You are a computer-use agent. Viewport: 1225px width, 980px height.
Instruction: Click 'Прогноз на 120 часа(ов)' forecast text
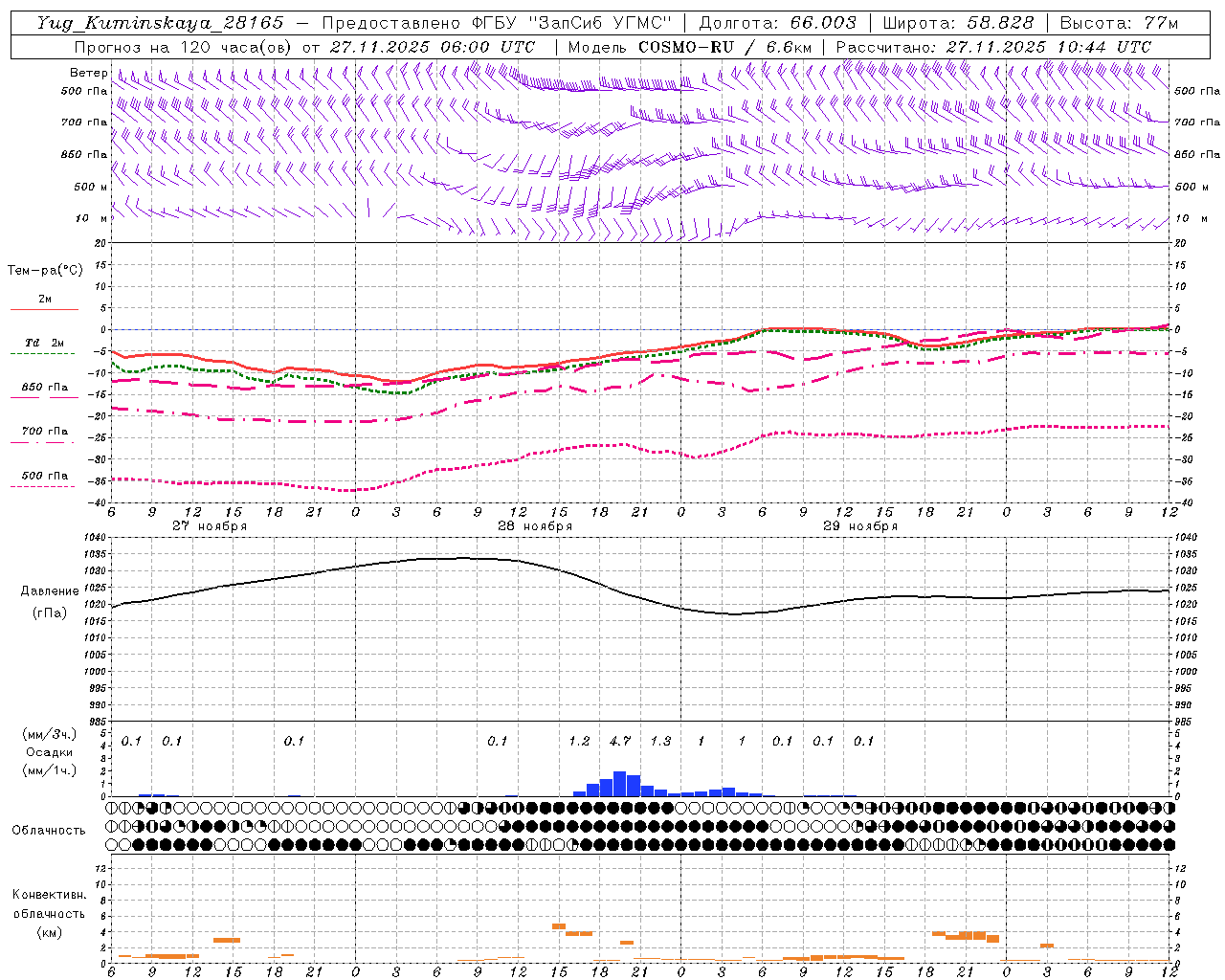click(184, 47)
